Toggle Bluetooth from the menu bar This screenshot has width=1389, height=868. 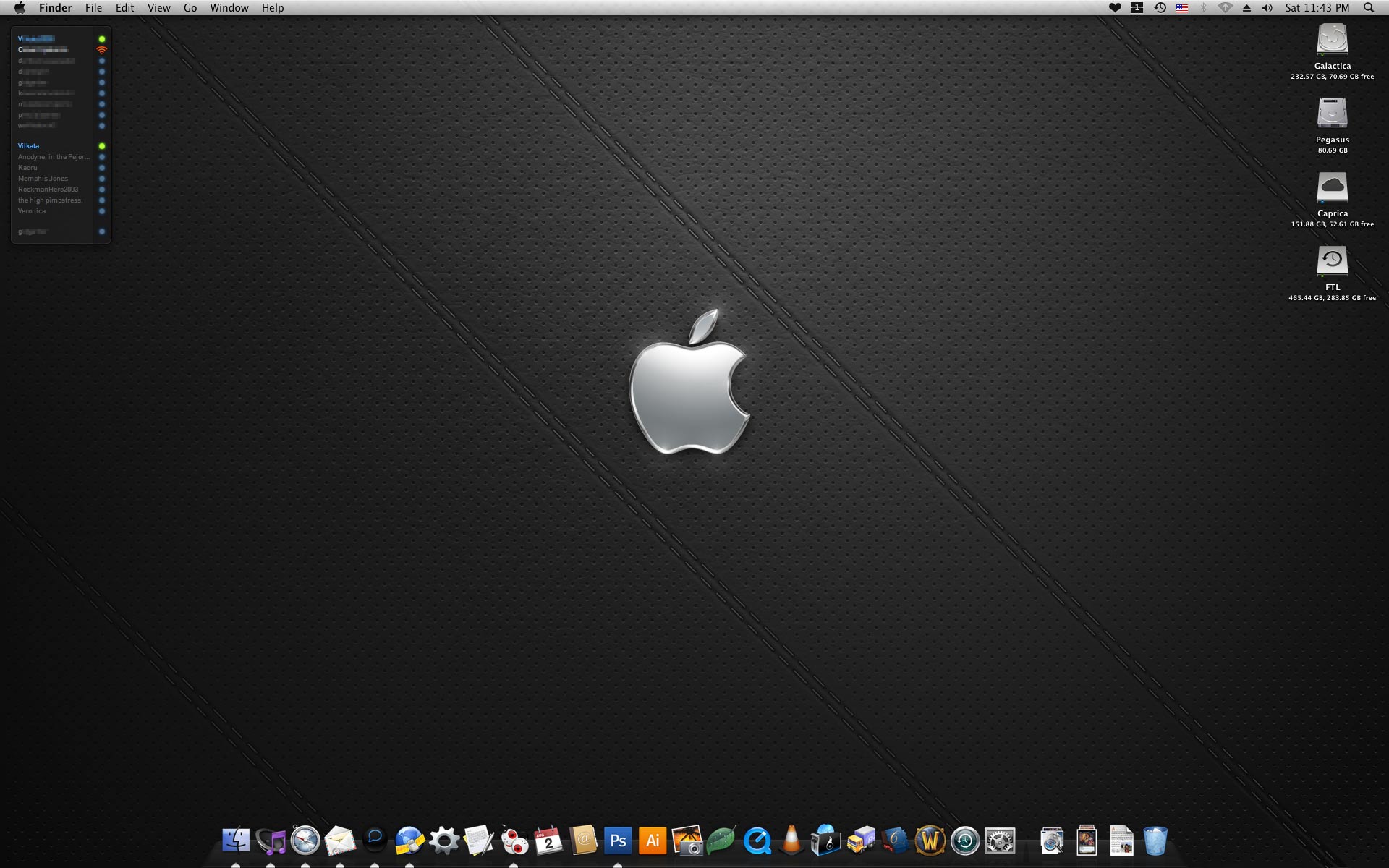point(1204,7)
